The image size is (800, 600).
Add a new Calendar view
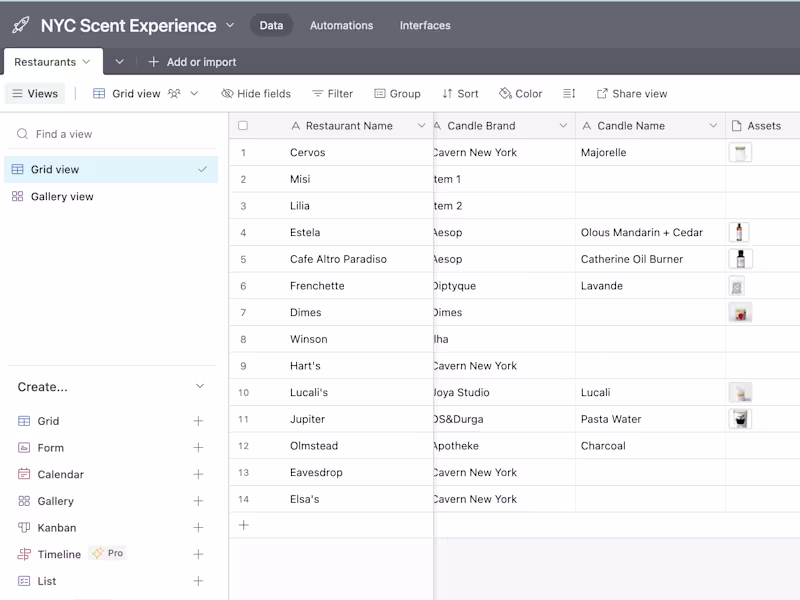coord(198,474)
